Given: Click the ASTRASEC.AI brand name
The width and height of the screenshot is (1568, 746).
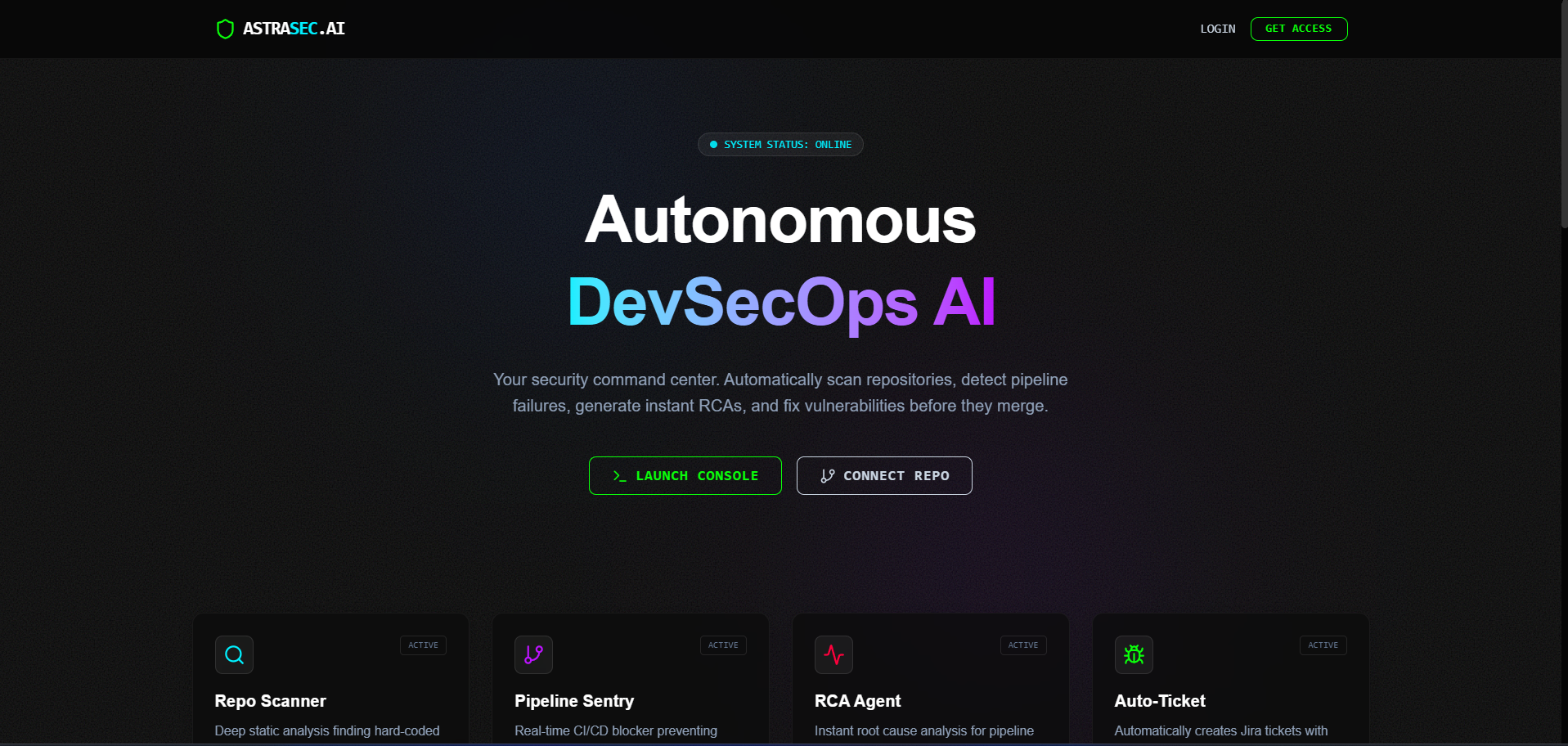Looking at the screenshot, I should 294,29.
